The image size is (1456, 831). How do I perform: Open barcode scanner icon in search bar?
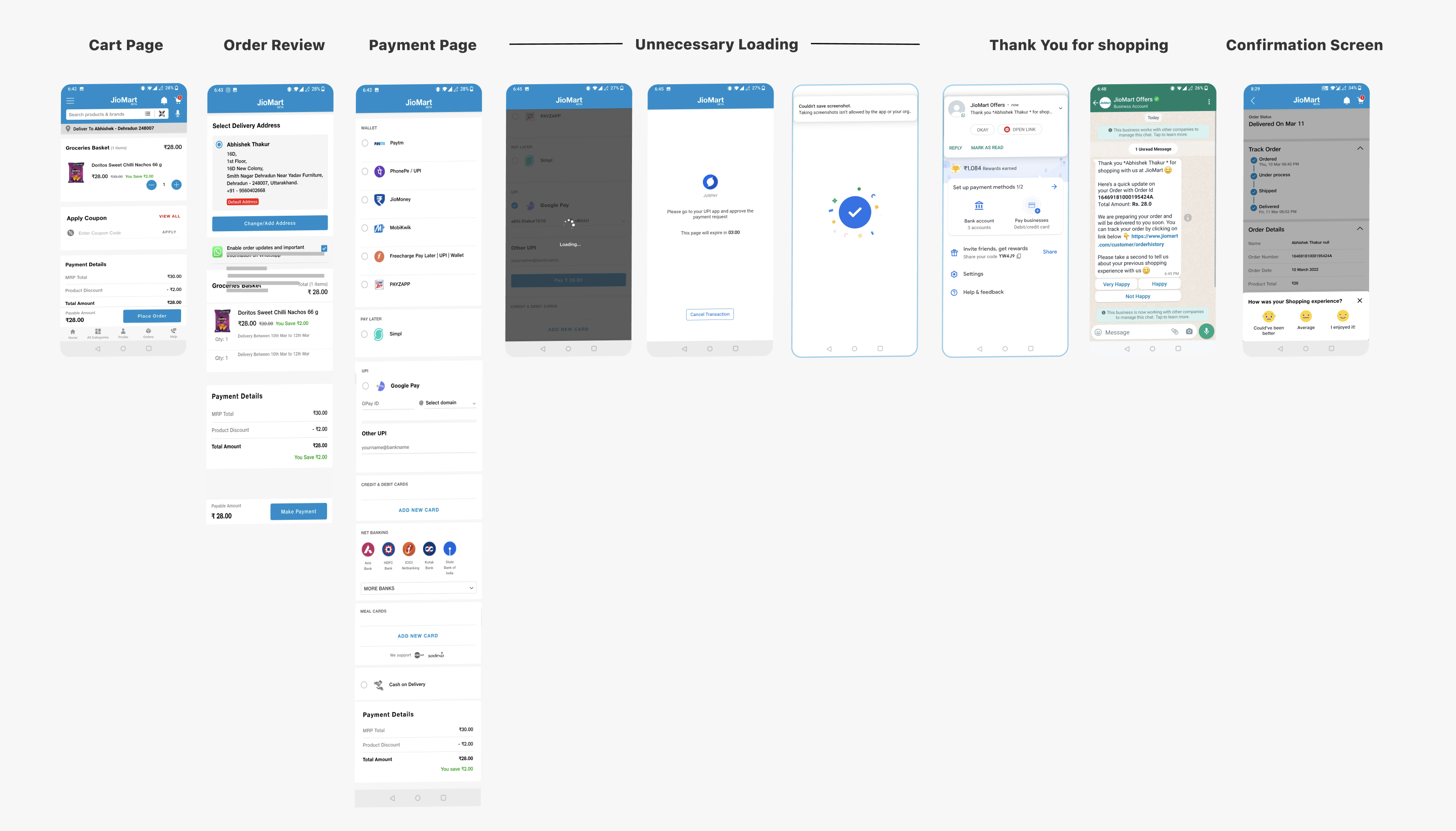pos(162,114)
